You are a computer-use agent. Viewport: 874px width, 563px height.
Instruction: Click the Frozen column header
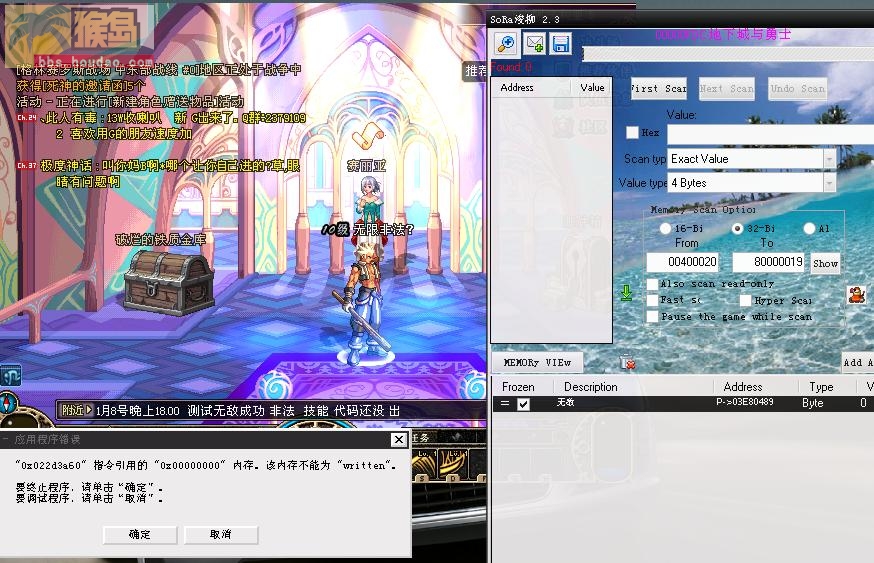[518, 387]
